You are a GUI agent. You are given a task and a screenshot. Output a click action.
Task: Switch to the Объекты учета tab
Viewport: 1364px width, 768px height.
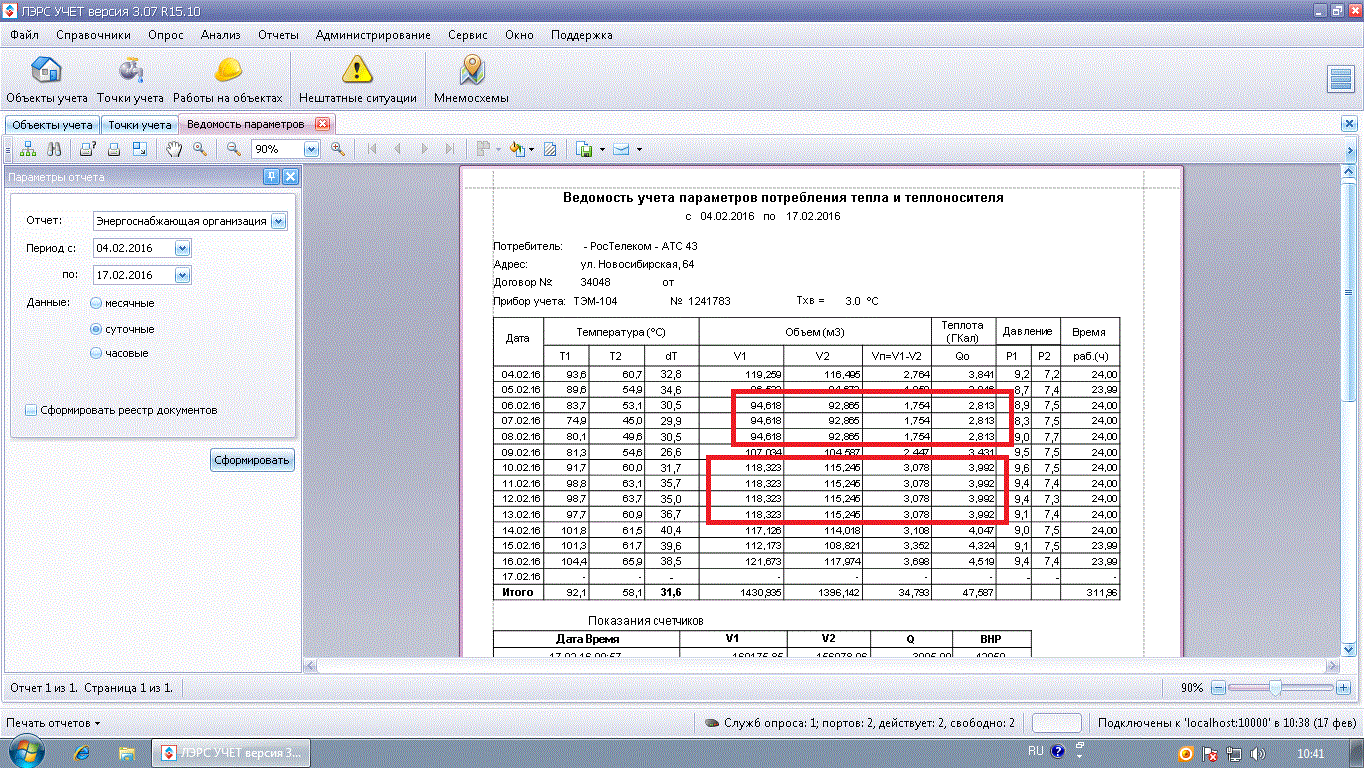(x=51, y=125)
